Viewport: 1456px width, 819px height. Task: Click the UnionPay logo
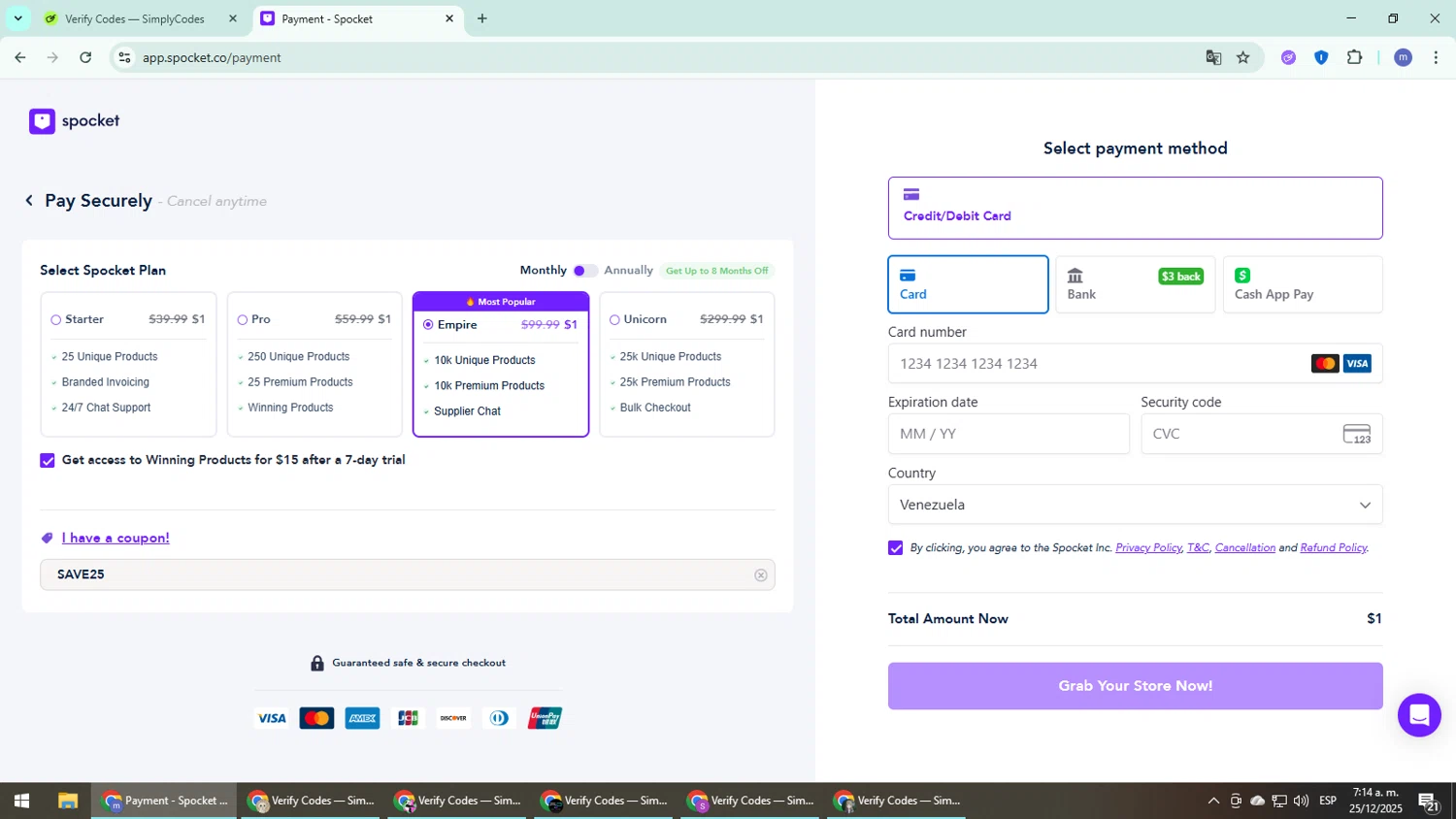tap(545, 718)
